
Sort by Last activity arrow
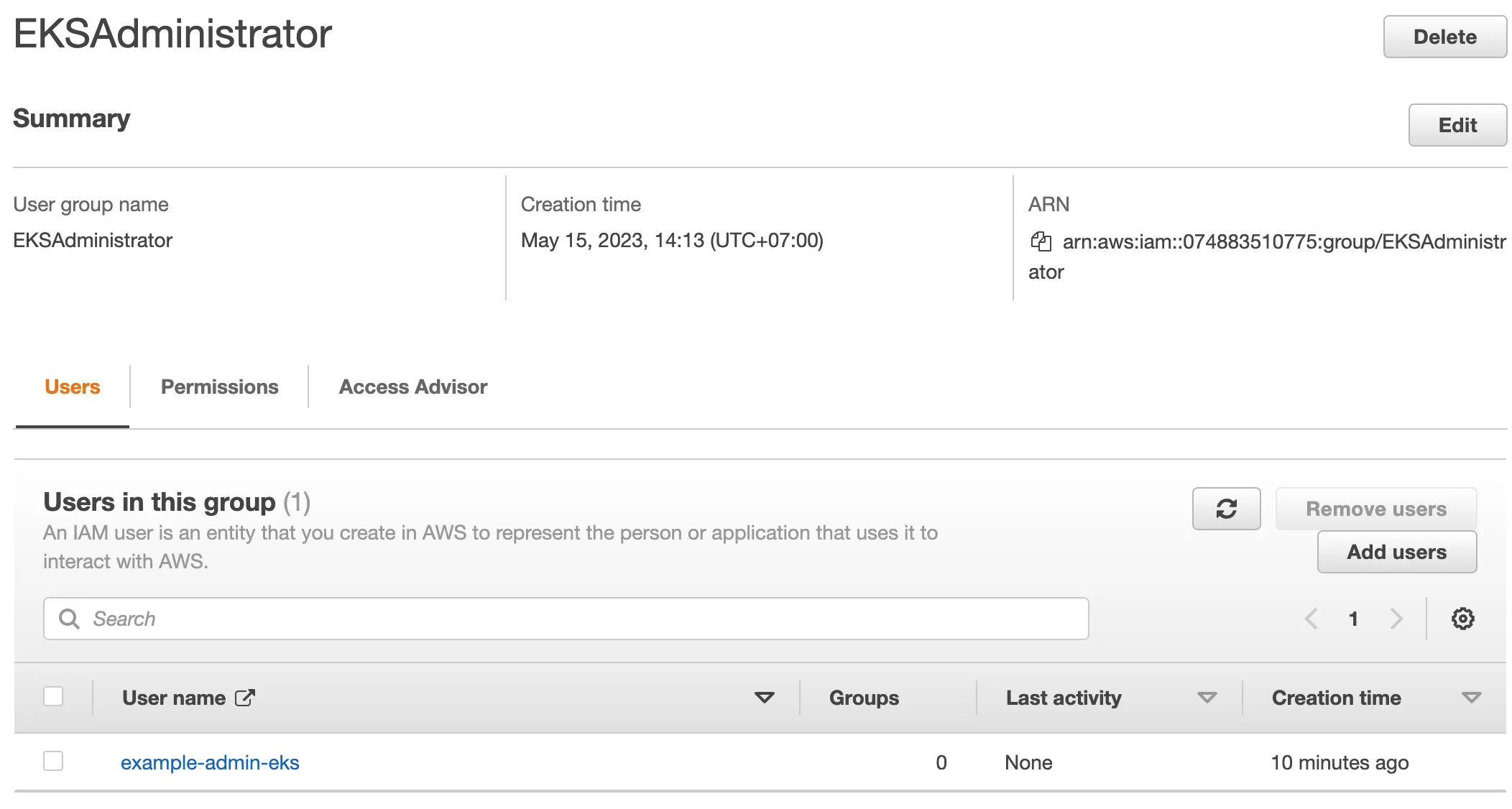point(1207,698)
